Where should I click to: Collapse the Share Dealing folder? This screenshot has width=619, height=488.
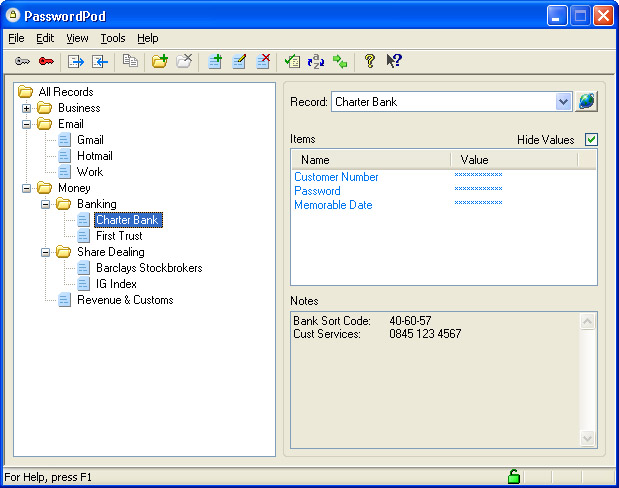(x=45, y=252)
